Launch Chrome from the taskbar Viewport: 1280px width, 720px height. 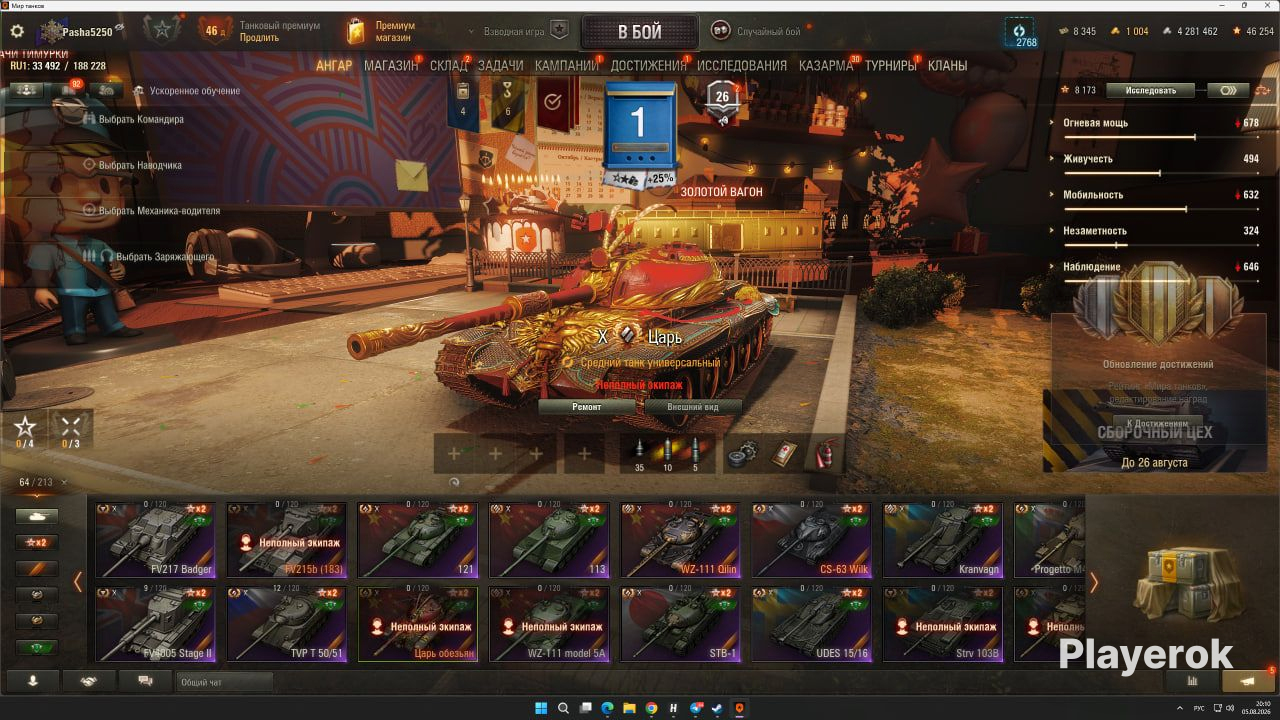(x=651, y=708)
